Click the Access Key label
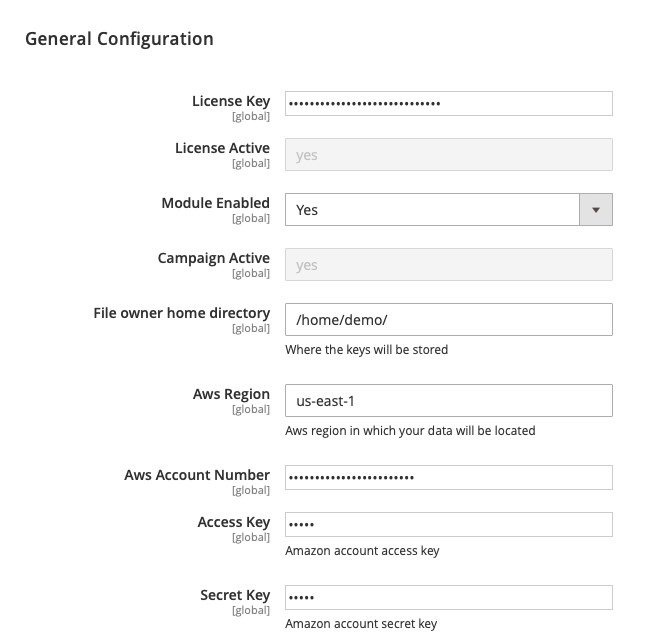Viewport: 651px width, 644px height. 234,522
